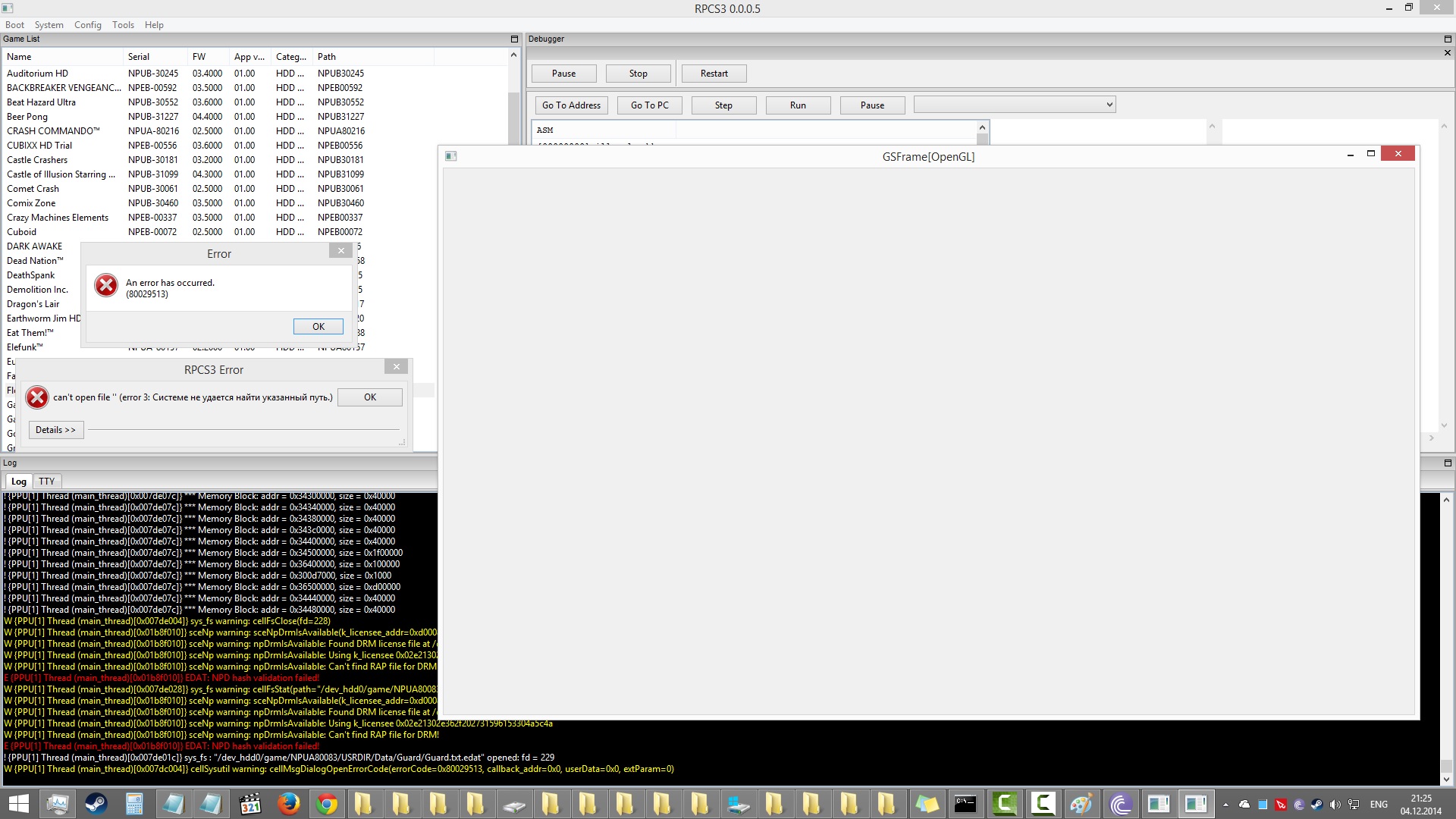The image size is (1456, 819).
Task: Select Castle Crashers in the game list
Action: 37,160
